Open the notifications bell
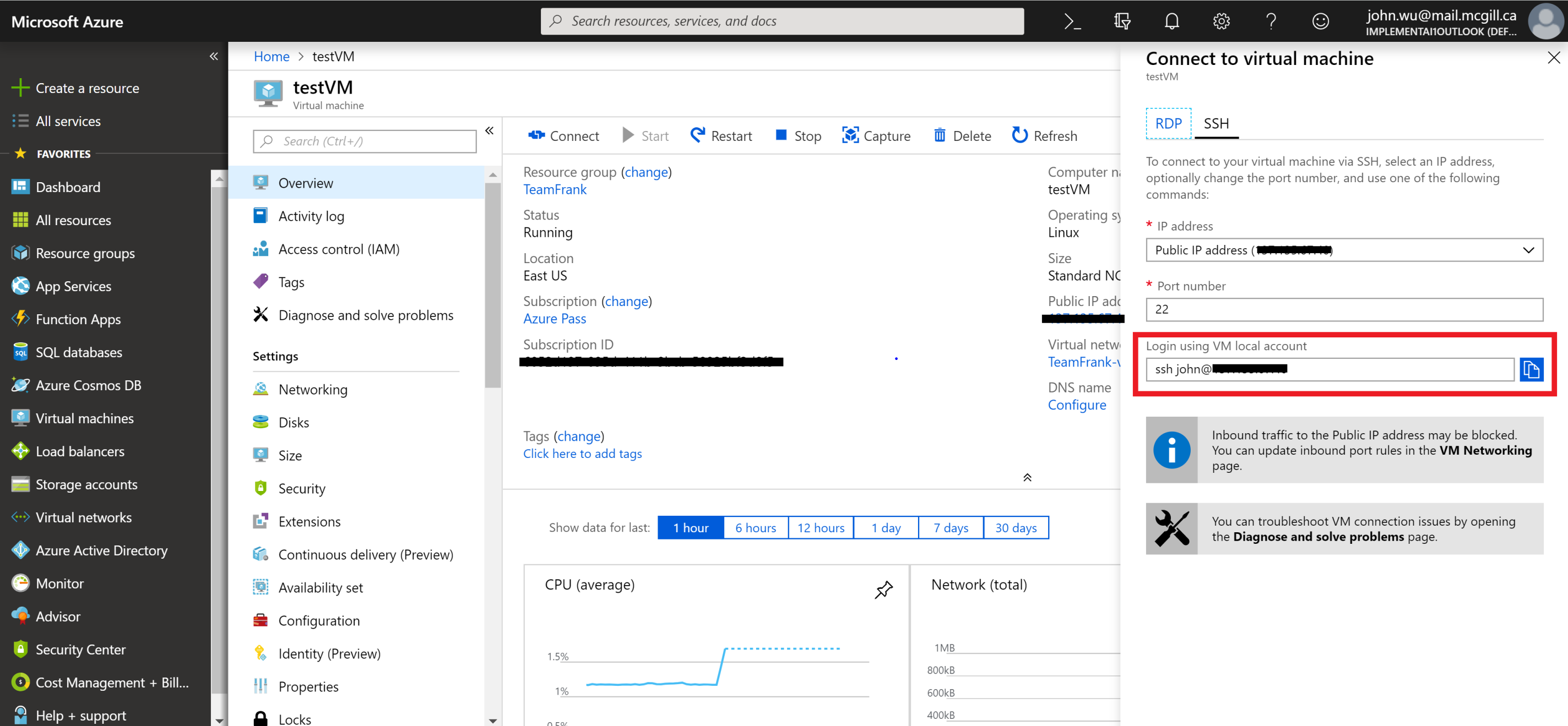Image resolution: width=1568 pixels, height=726 pixels. point(1172,21)
